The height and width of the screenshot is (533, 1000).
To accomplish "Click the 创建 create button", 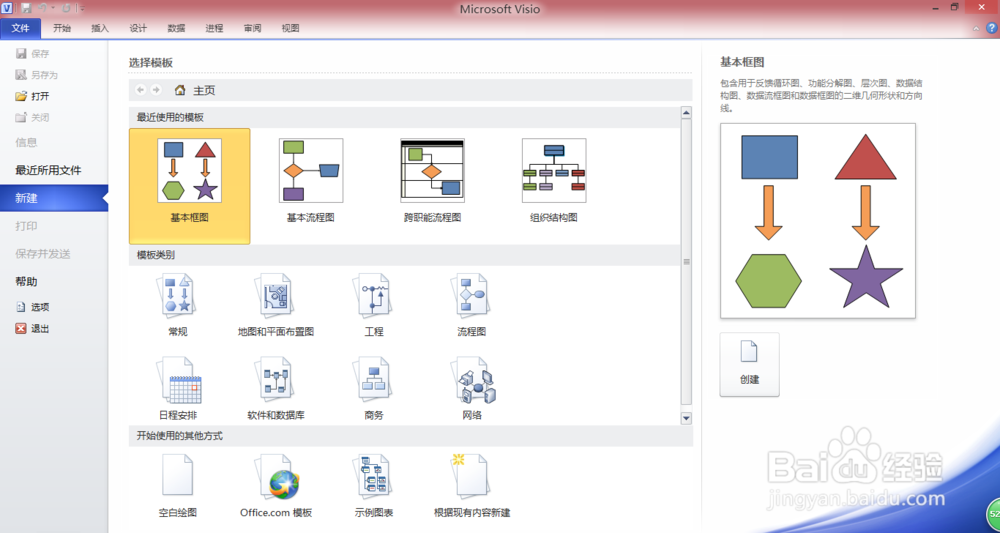I will [x=749, y=365].
